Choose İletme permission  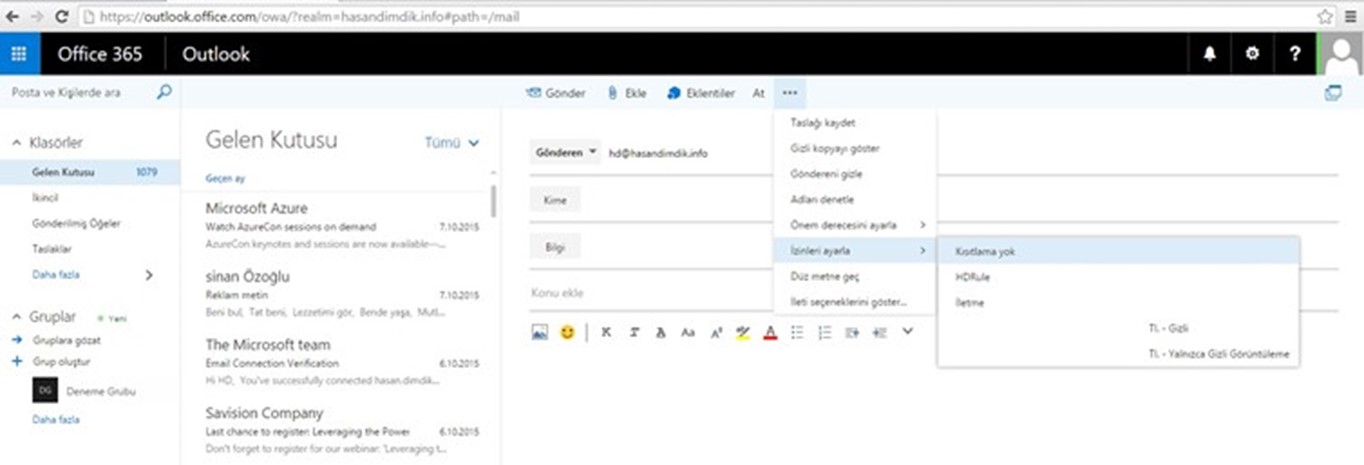point(1118,302)
